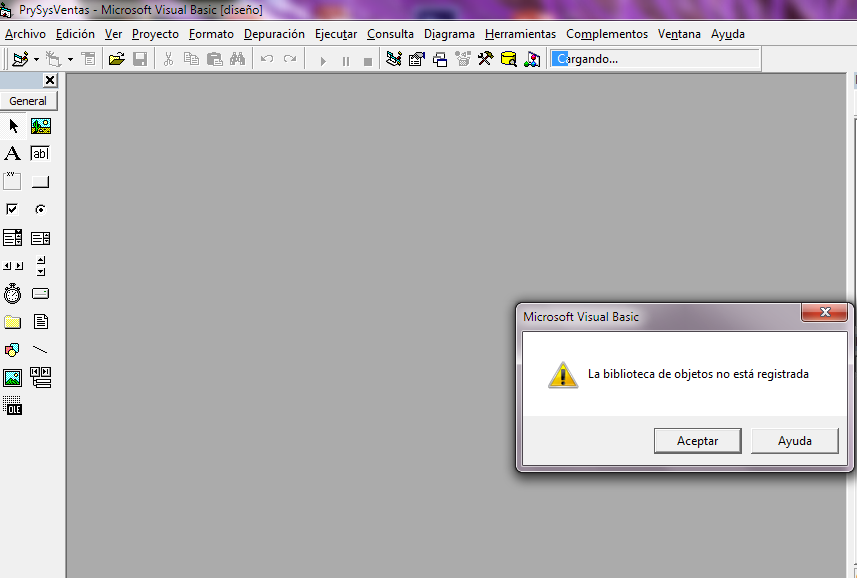The height and width of the screenshot is (578, 857).
Task: Select the TextBox control tool
Action: pos(40,154)
